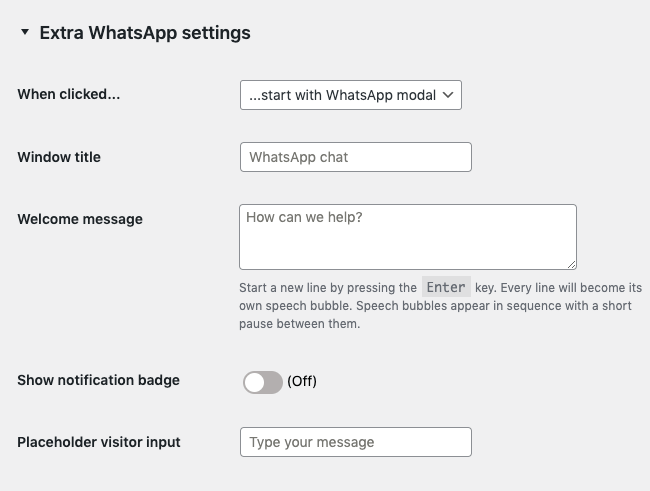650x491 pixels.
Task: Click the 'Type your message' placeholder text
Action: click(311, 442)
